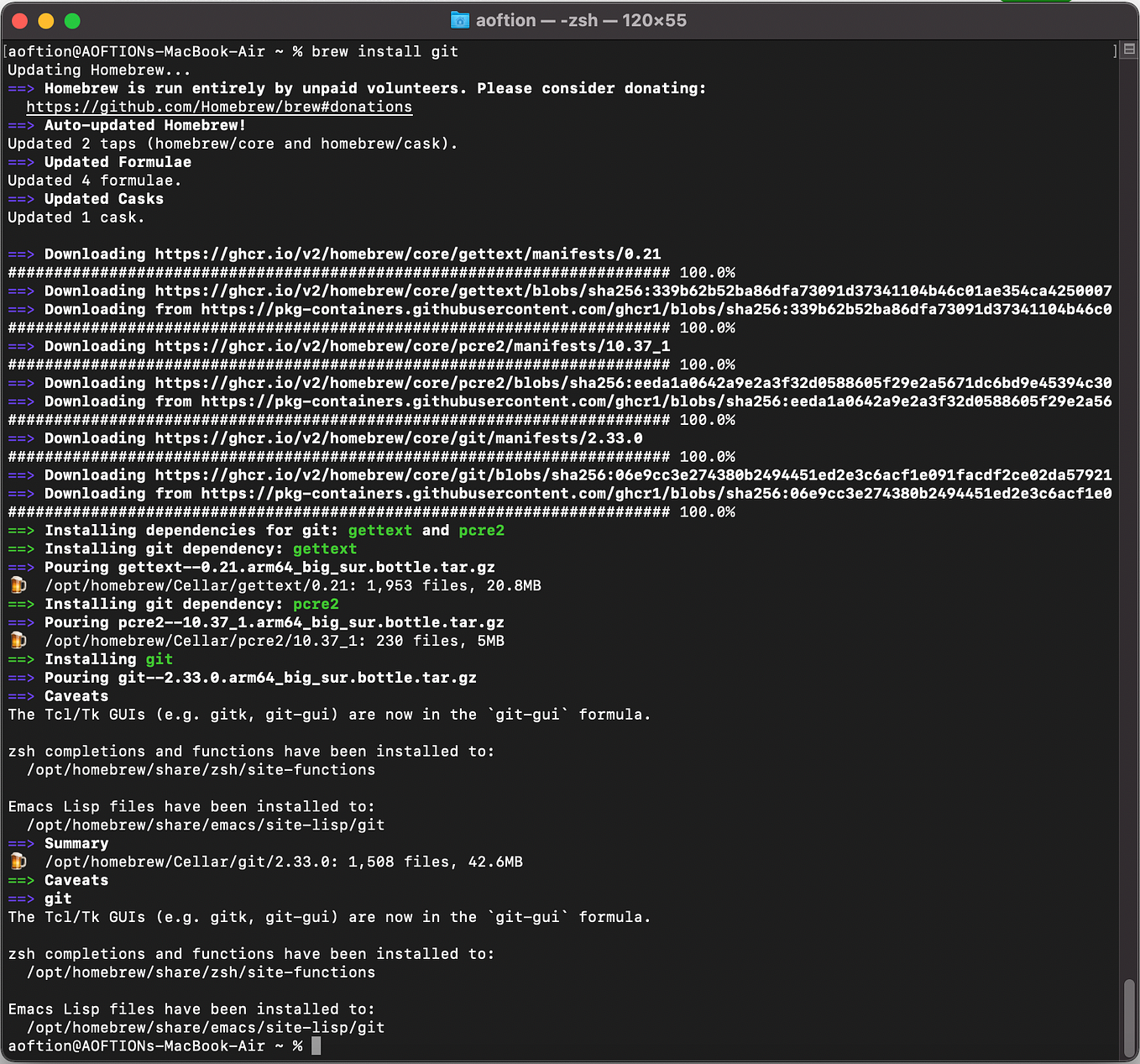Click the block cursor at the shell prompt

click(x=316, y=1046)
